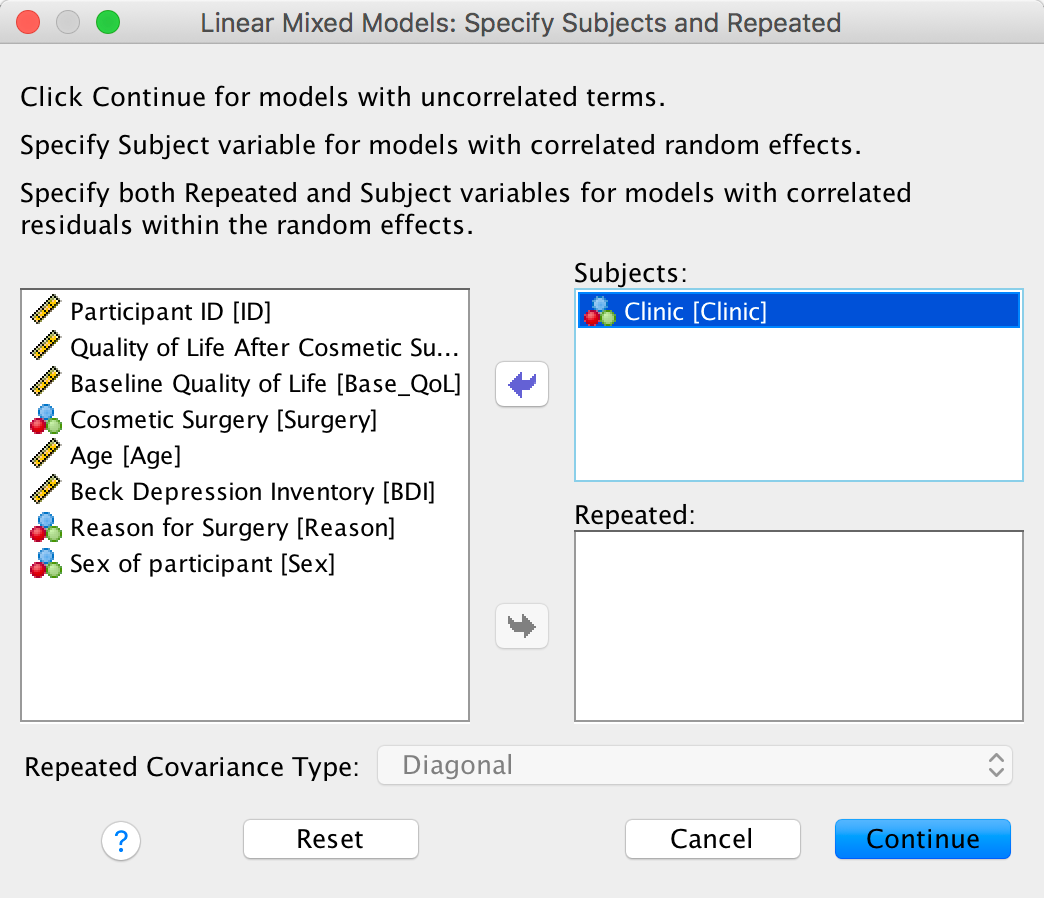The width and height of the screenshot is (1044, 898).
Task: Click the nominal icon of Clinic in Subjects
Action: point(600,311)
